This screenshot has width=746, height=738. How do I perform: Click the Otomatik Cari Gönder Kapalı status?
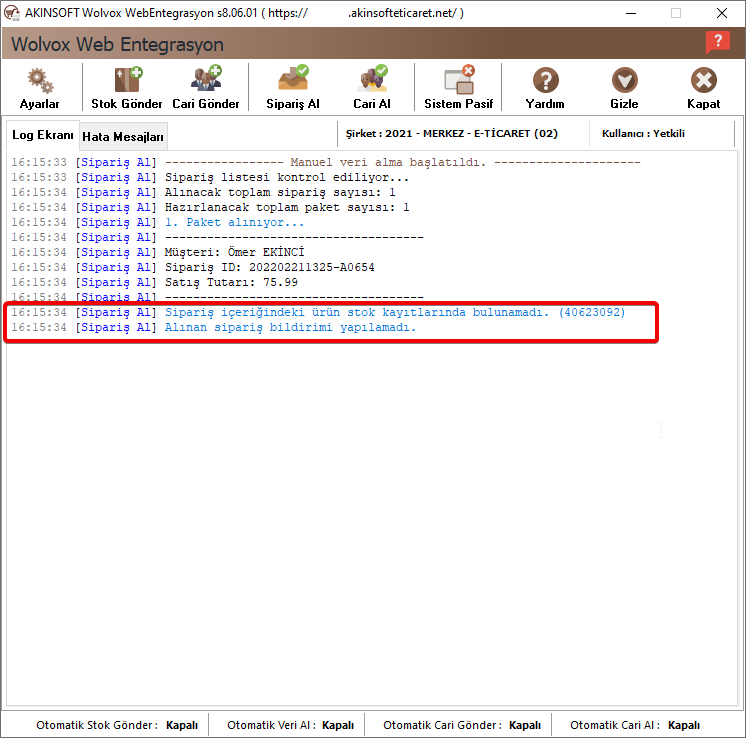point(462,725)
